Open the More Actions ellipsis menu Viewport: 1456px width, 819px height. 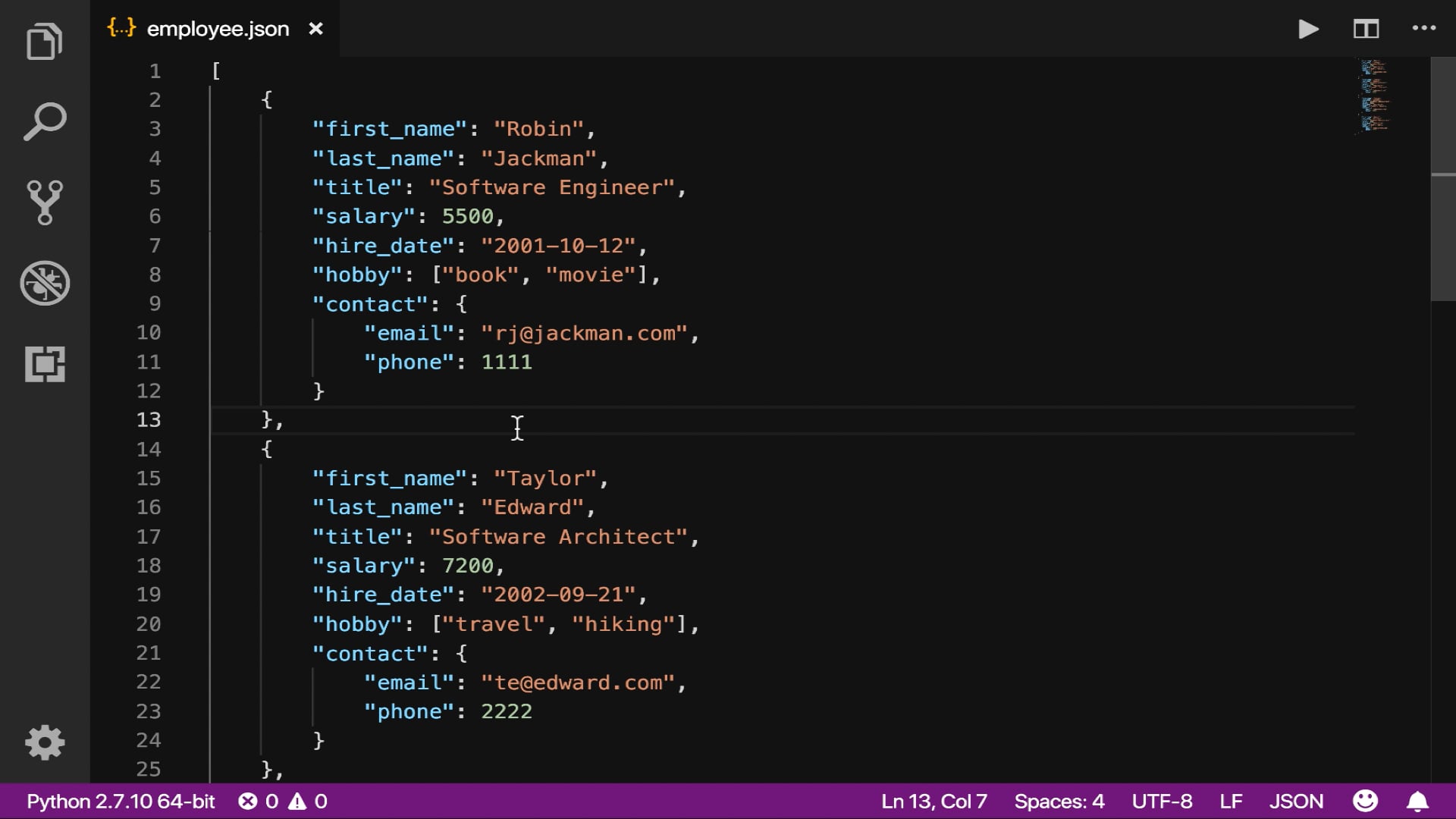pyautogui.click(x=1423, y=29)
